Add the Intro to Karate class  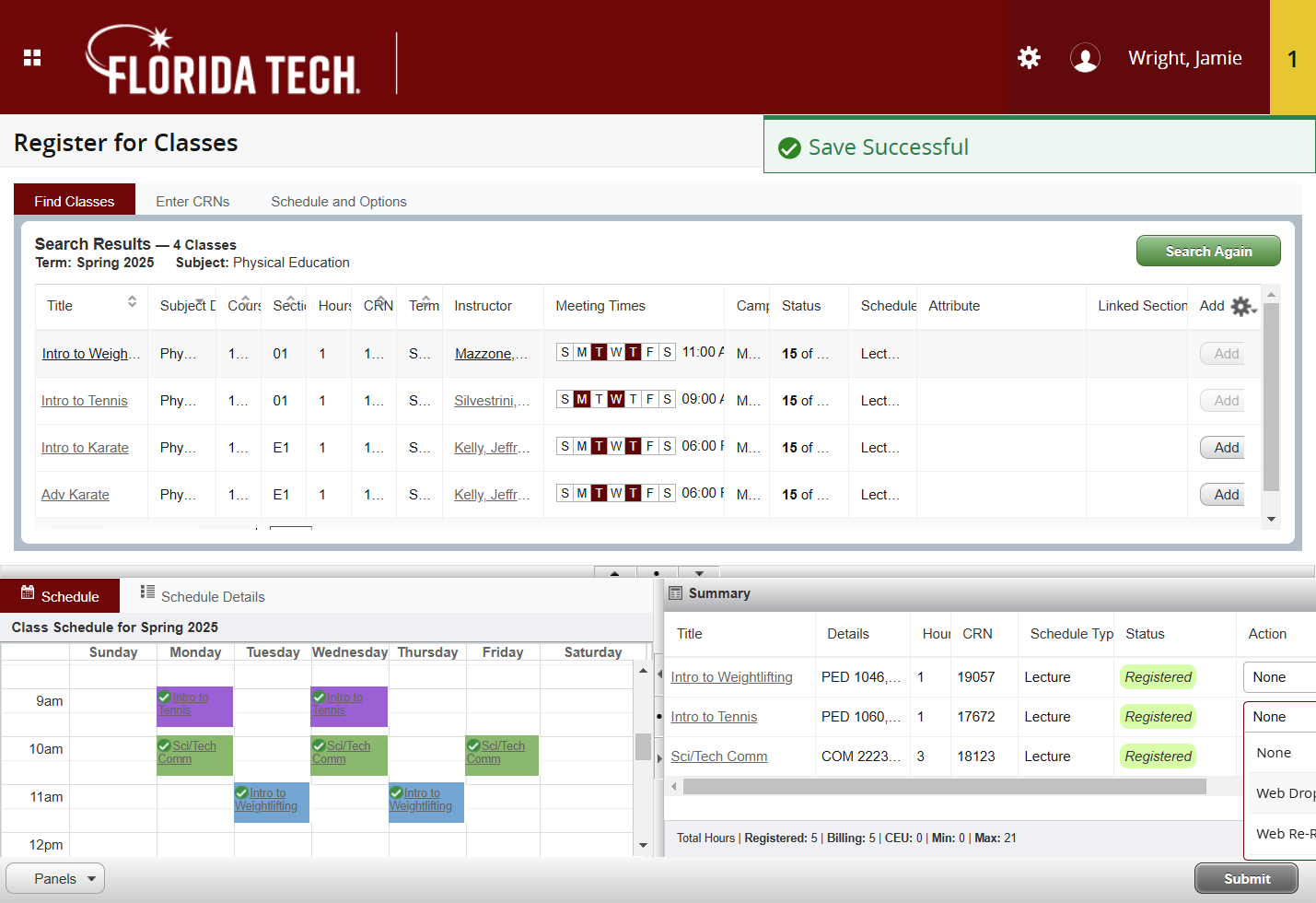1222,448
